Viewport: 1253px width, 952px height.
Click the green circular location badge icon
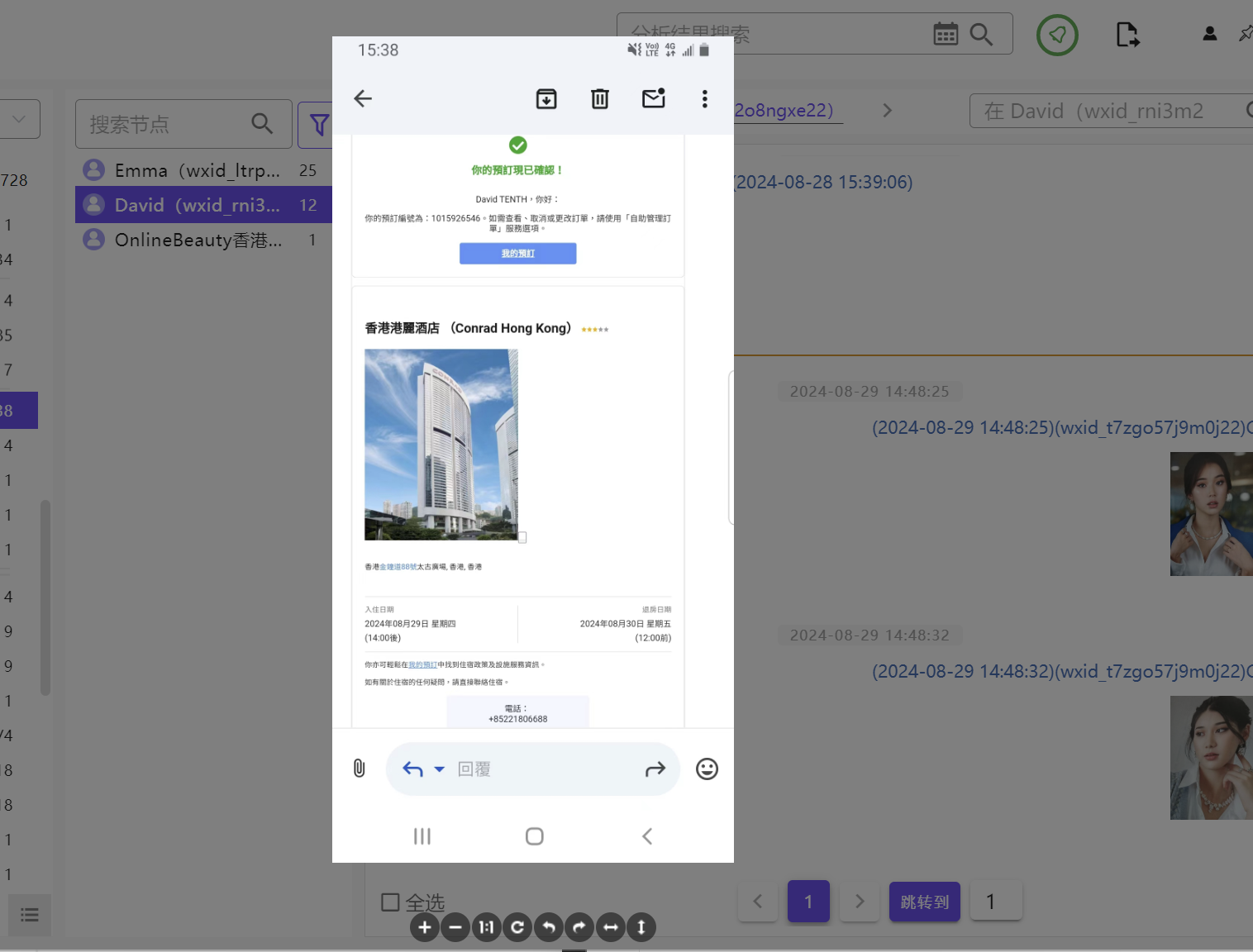point(1057,35)
